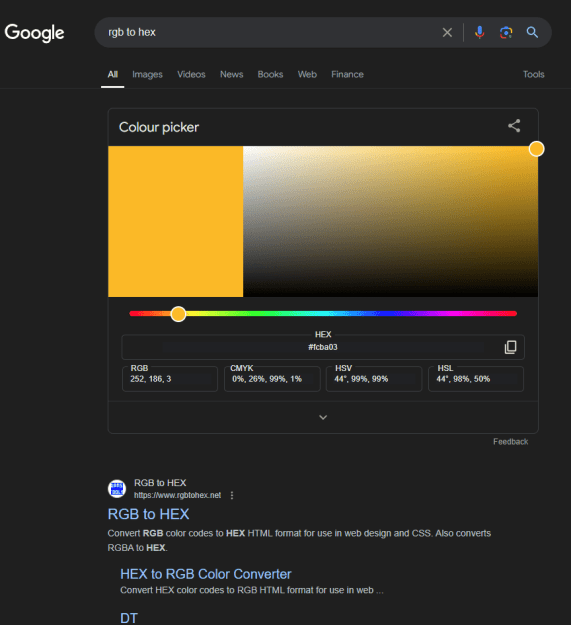571x625 pixels.
Task: Send Feedback about the colour picker
Action: pos(510,442)
